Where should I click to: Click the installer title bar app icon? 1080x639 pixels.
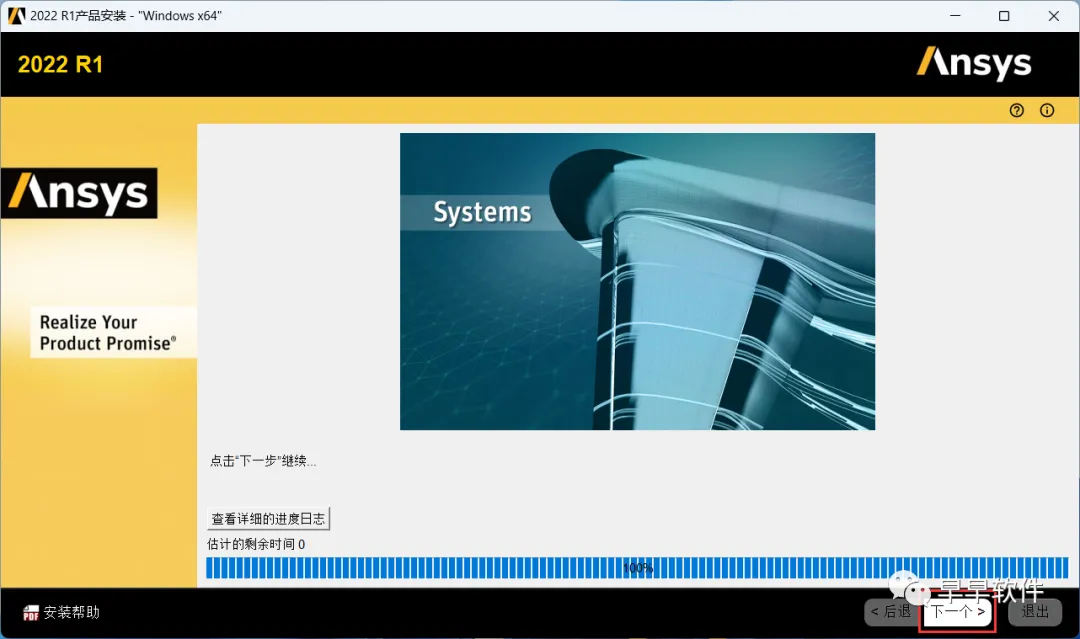tap(16, 15)
